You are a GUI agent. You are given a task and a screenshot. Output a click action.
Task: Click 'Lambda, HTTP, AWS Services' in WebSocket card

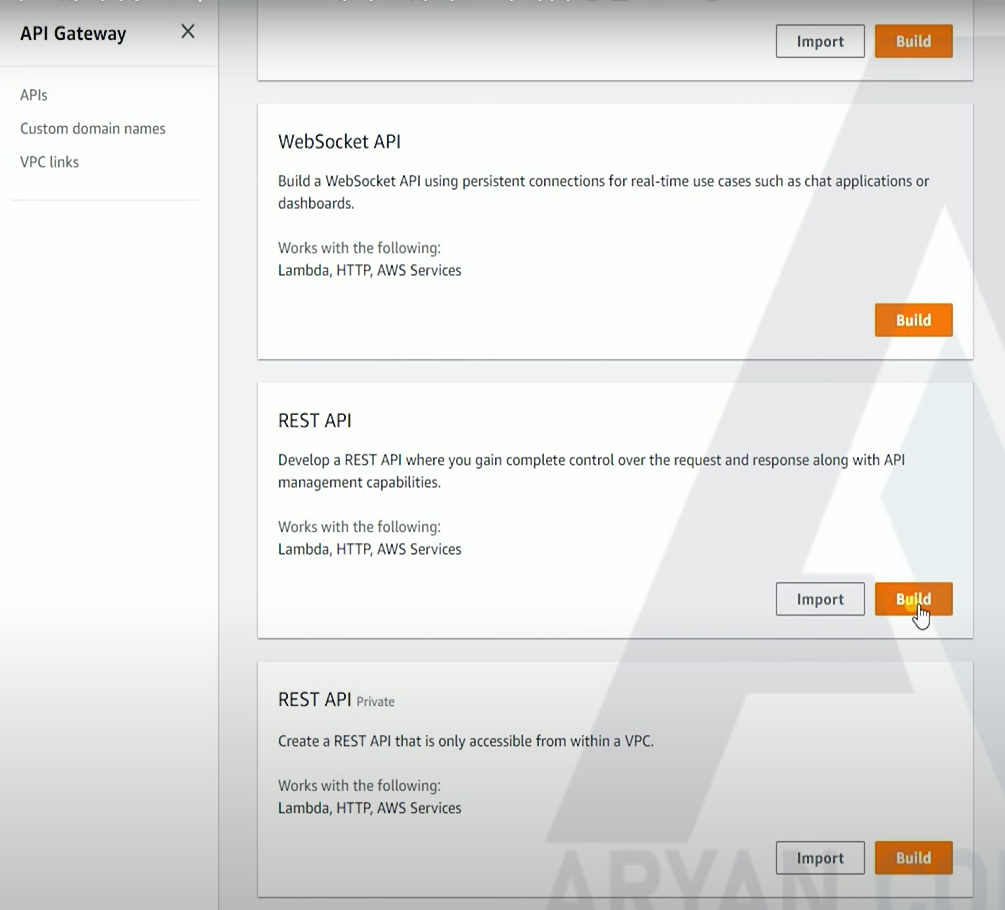369,270
